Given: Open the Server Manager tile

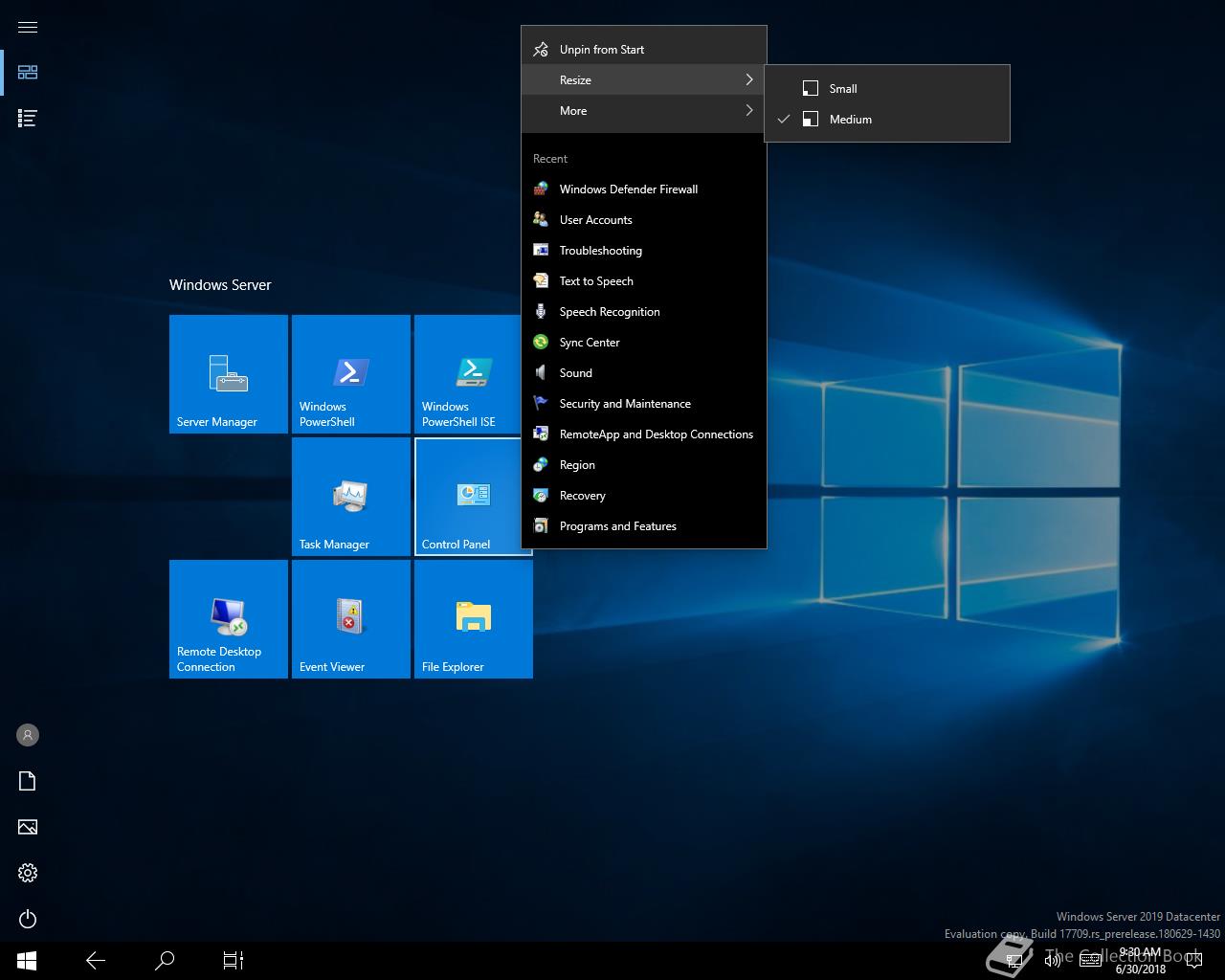Looking at the screenshot, I should click(x=229, y=374).
